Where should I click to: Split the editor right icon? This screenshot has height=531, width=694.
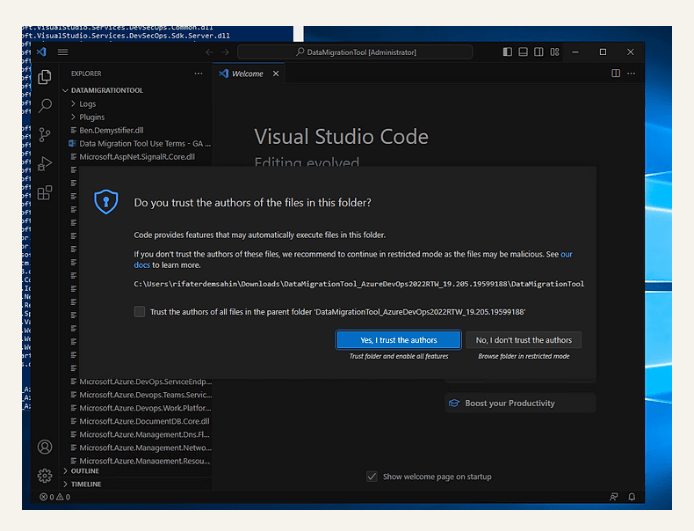coord(616,73)
